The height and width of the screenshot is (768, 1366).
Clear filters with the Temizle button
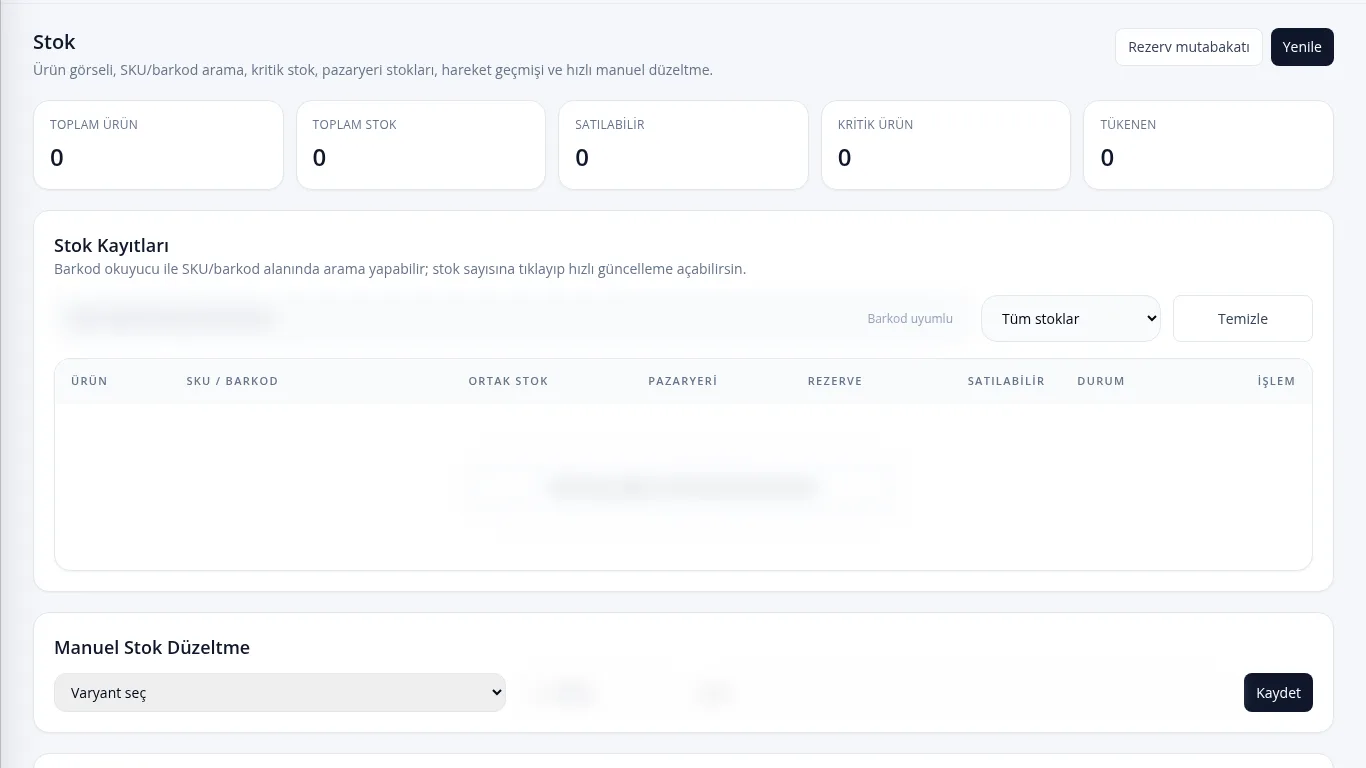(x=1243, y=319)
